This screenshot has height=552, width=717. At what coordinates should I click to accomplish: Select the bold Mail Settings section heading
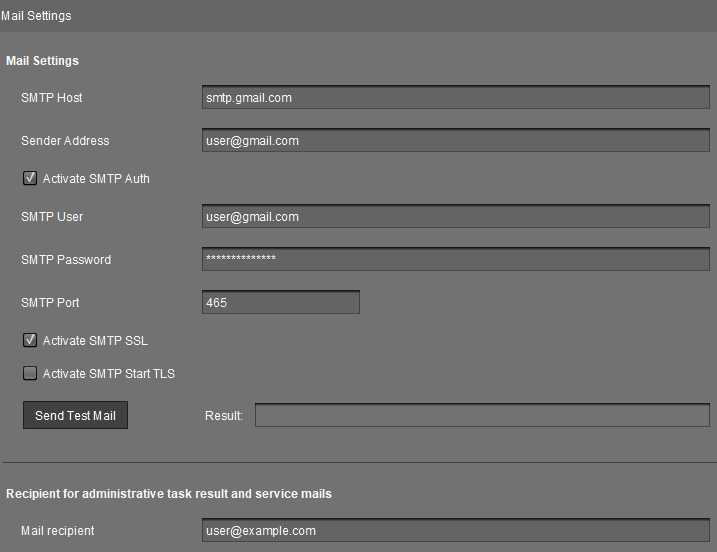42,61
